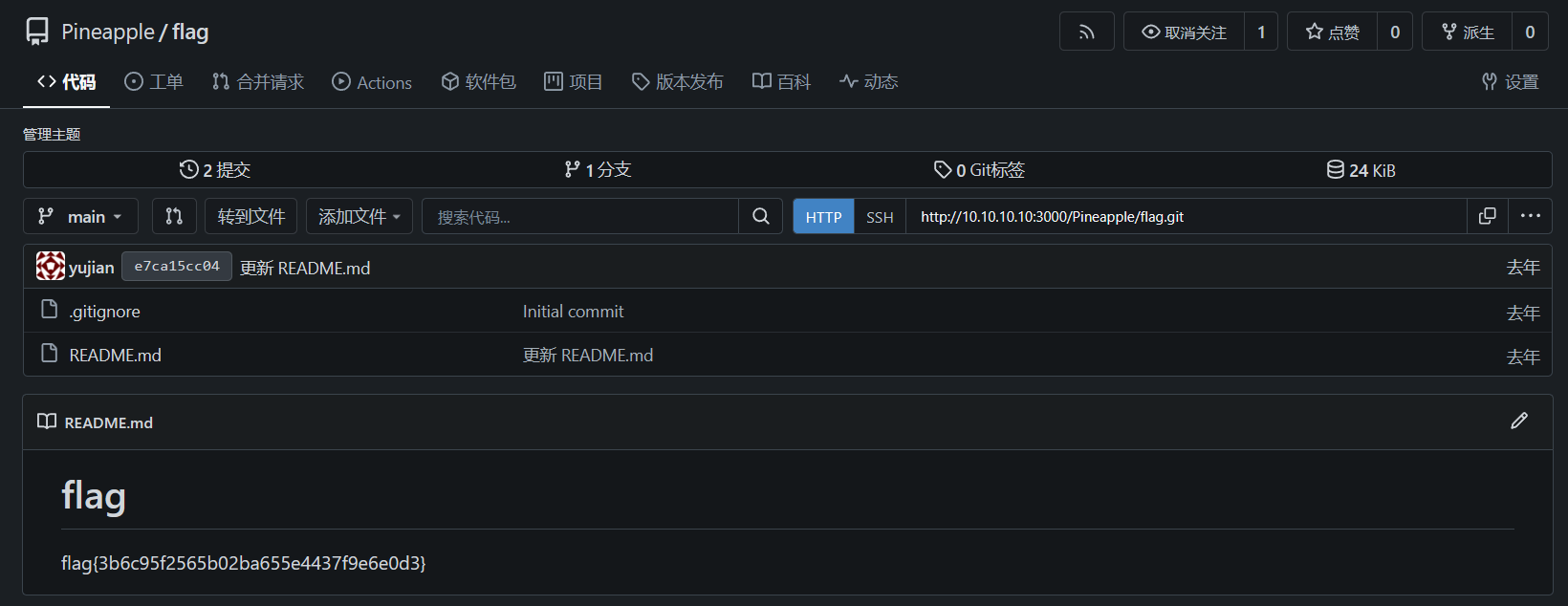Open the three-dot more options menu
Viewport: 1568px width, 606px height.
pos(1530,216)
